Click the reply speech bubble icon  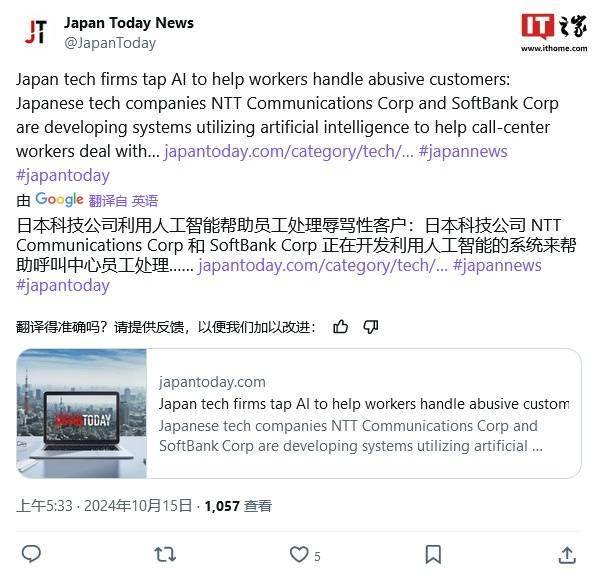[x=31, y=554]
